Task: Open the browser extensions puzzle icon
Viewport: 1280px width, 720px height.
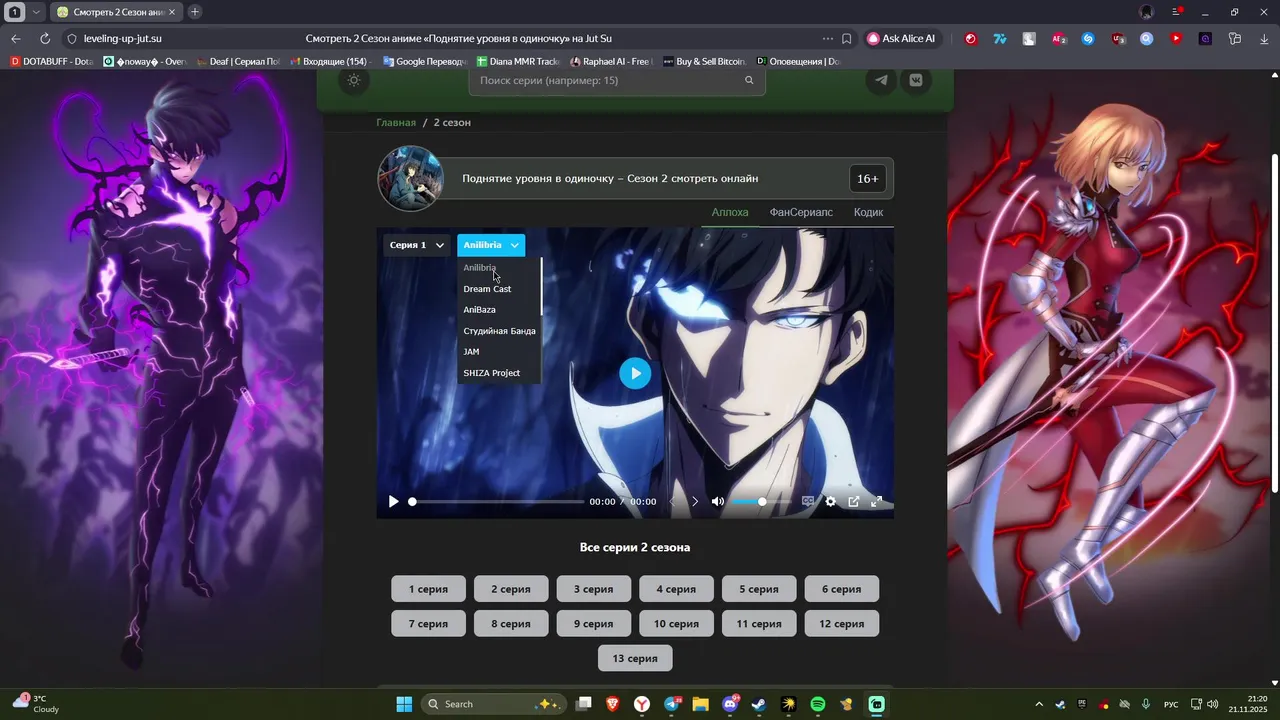Action: click(x=1235, y=38)
